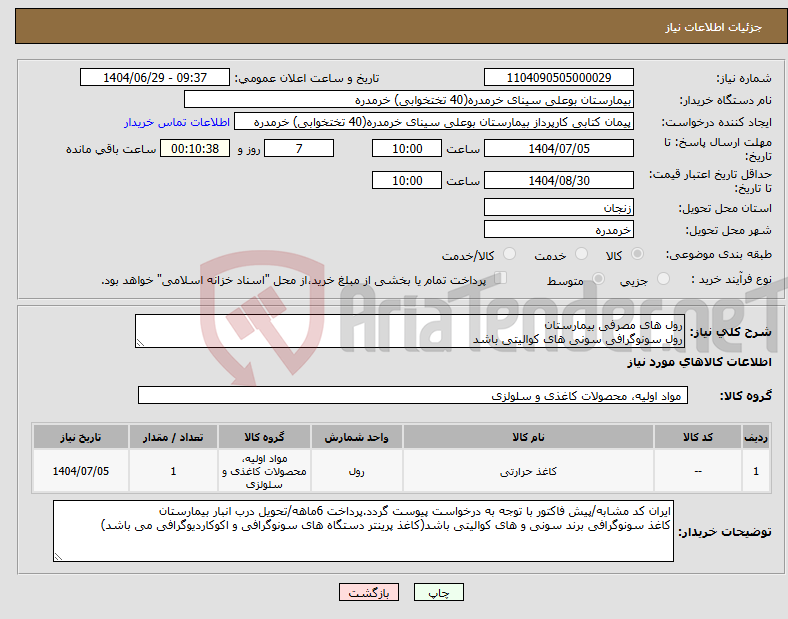Click the تاریخ نیاز column header
Viewport: 788px width, 619px height.
(81, 437)
